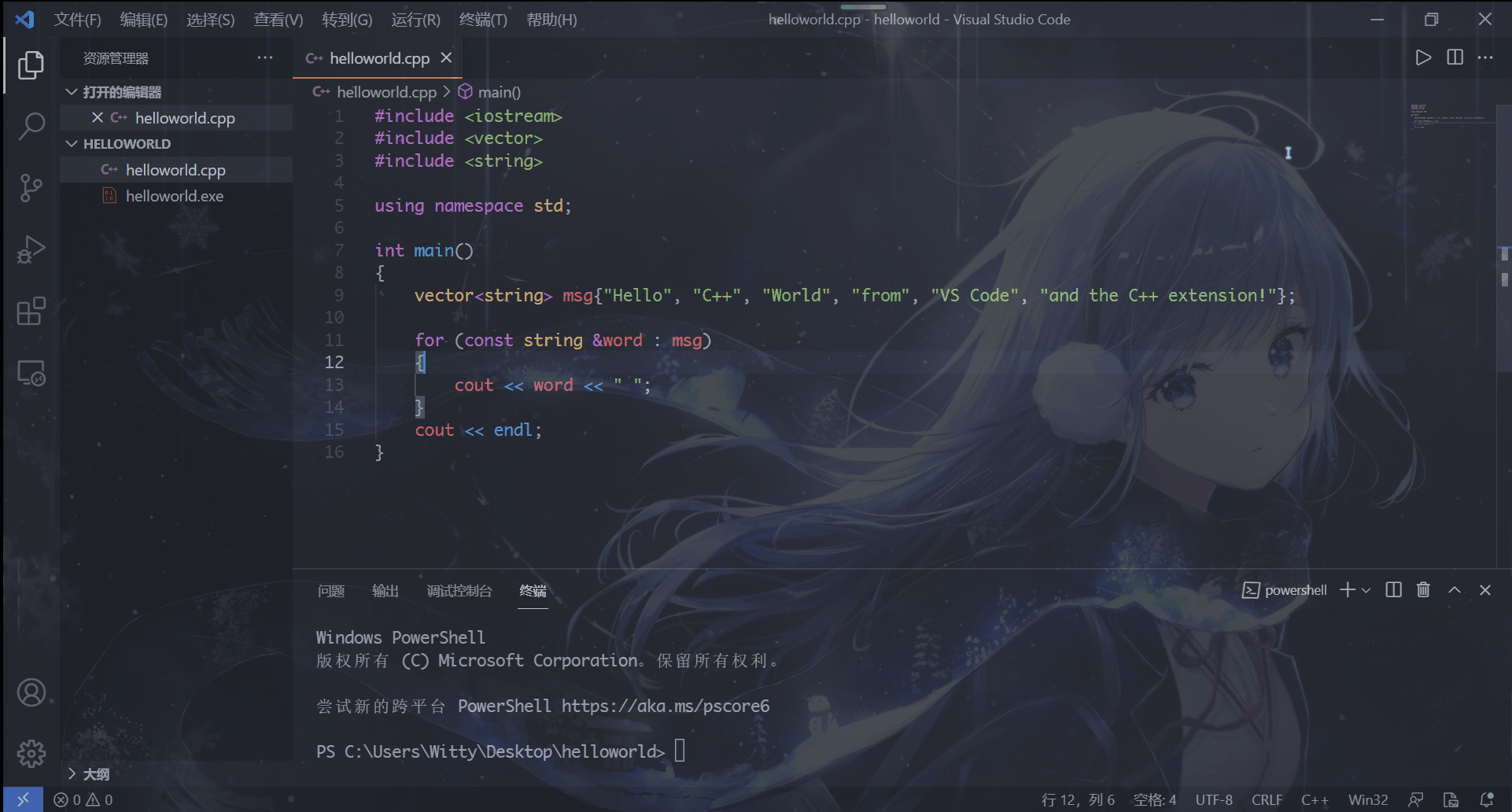Click line number 9 in gutter
The image size is (1512, 812).
click(x=338, y=295)
